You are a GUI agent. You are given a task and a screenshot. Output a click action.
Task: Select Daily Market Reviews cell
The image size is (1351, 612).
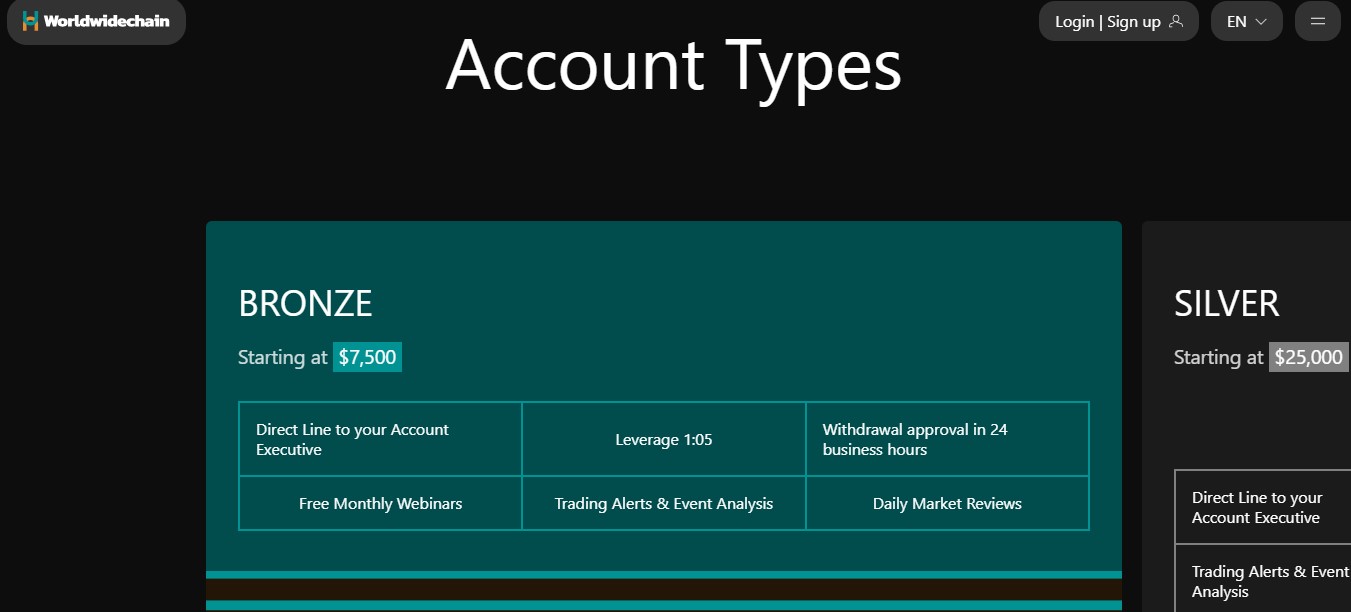tap(947, 503)
